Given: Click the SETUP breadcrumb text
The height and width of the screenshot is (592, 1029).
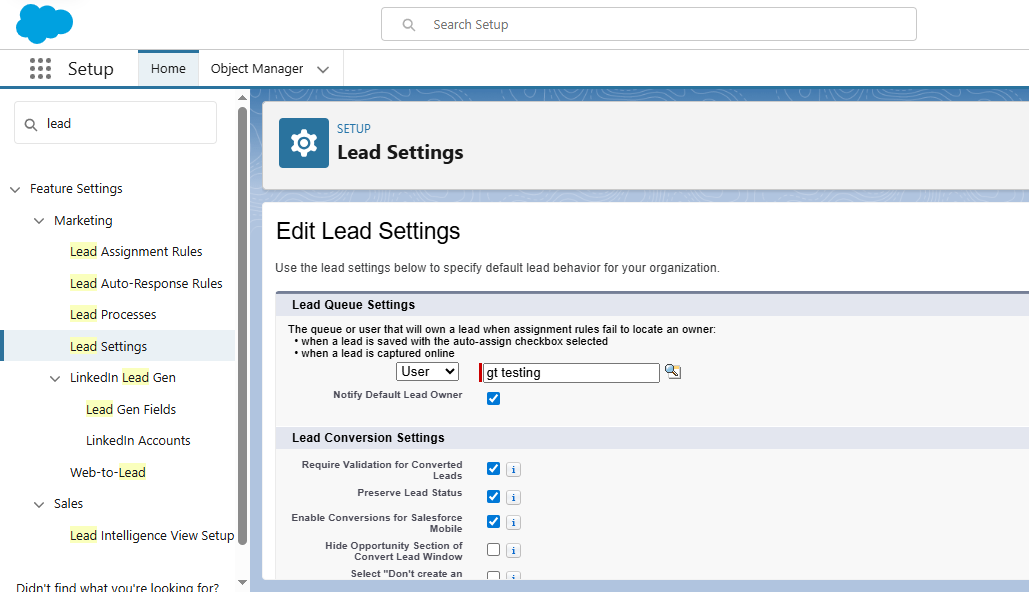Looking at the screenshot, I should [x=354, y=129].
